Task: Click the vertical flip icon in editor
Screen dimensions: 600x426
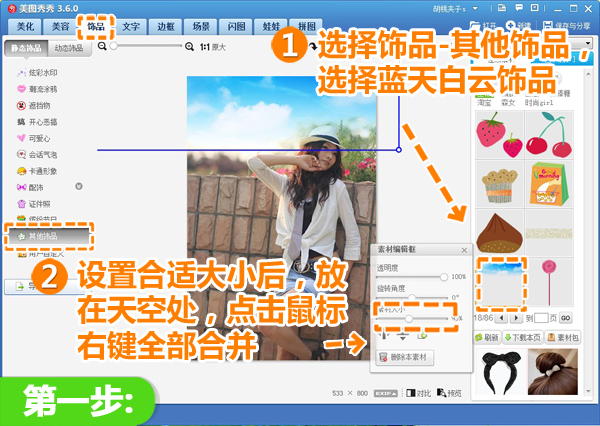Action: tap(403, 336)
